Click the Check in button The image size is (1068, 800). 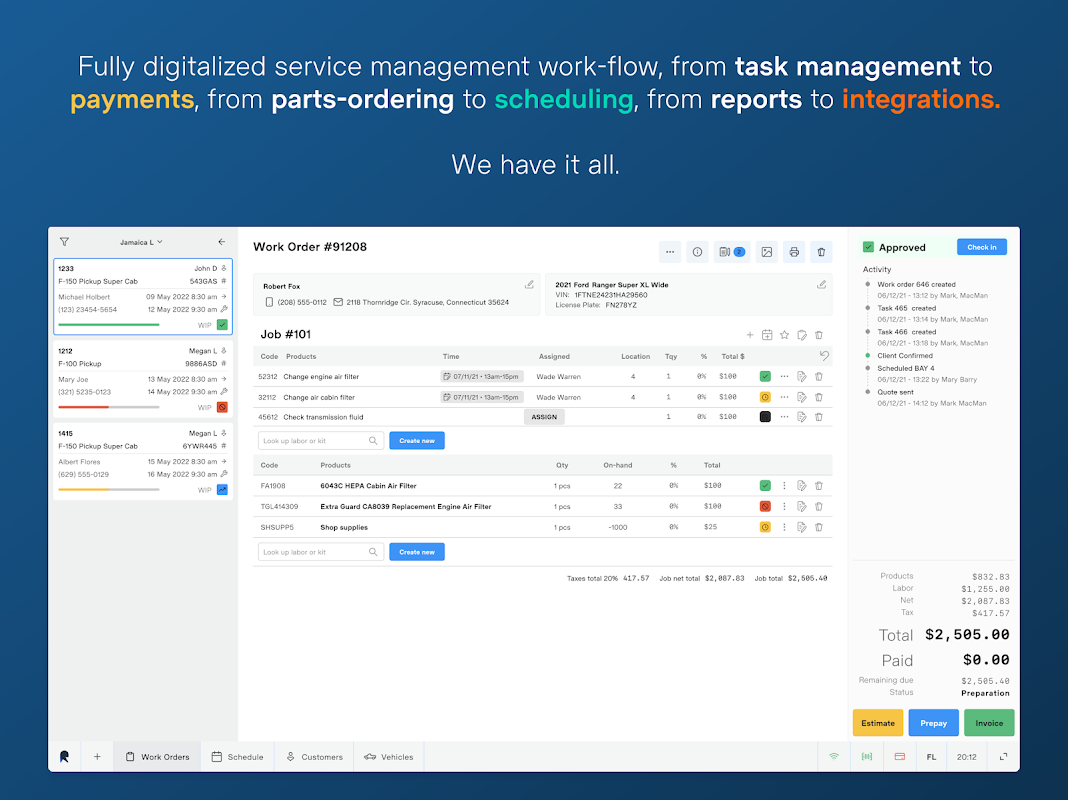981,247
